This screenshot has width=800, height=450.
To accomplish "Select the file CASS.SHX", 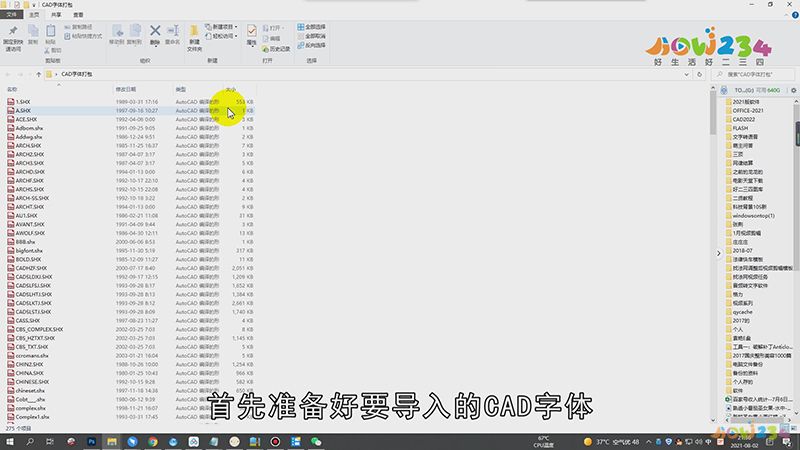I will point(28,320).
